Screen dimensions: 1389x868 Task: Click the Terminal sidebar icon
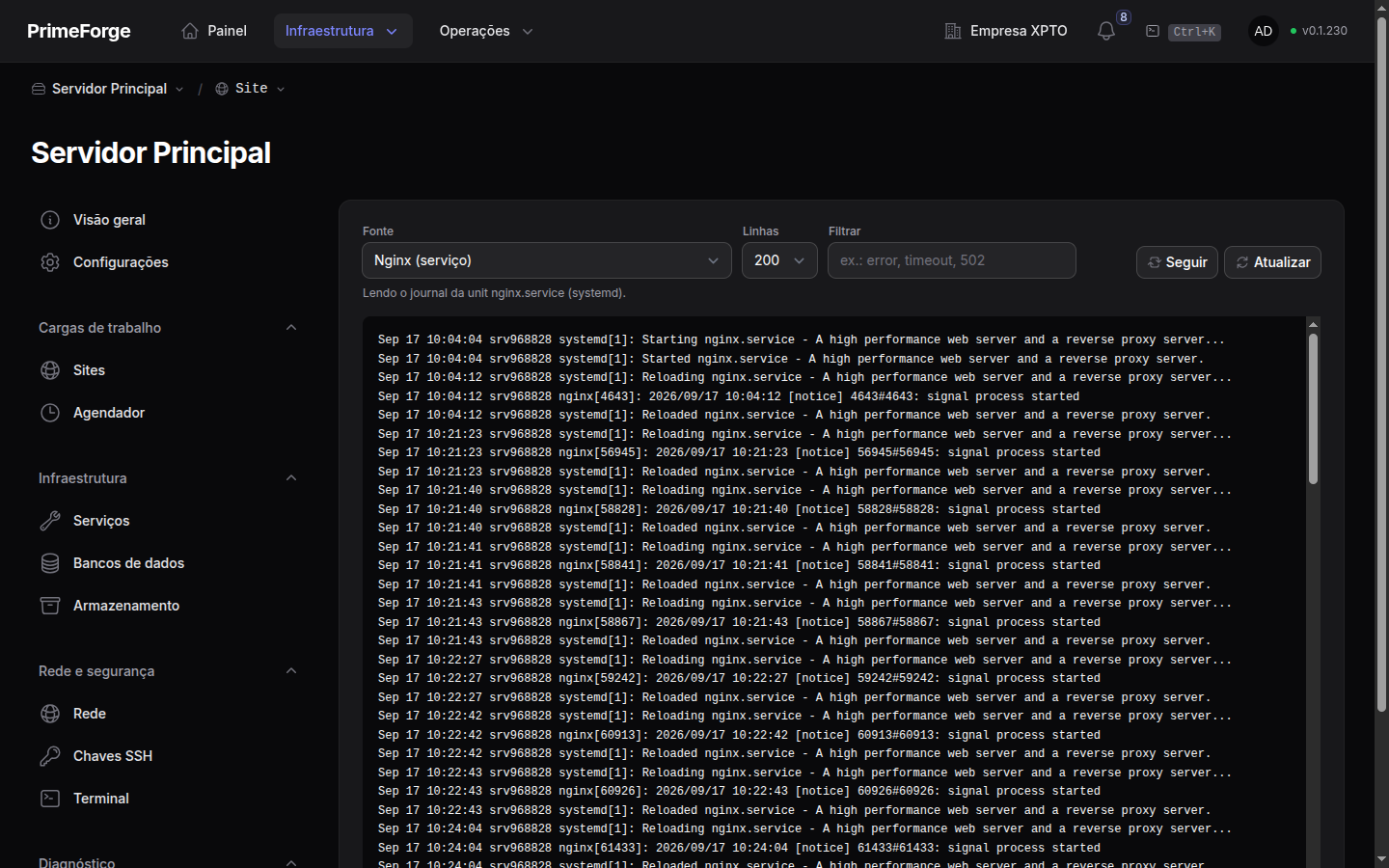click(50, 799)
